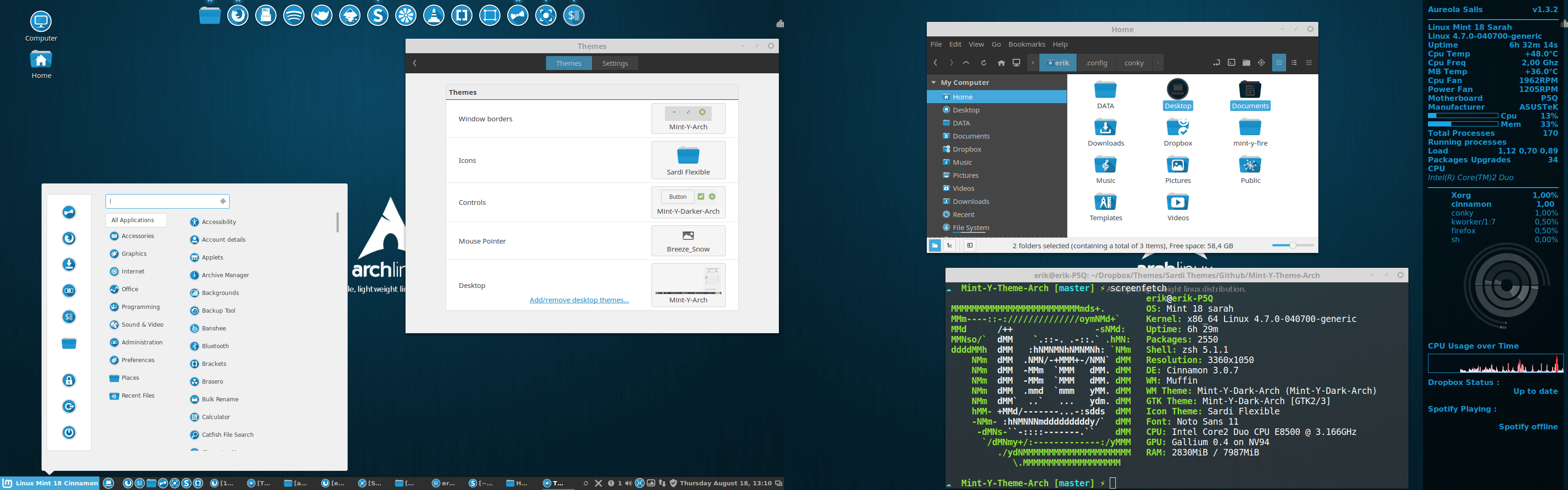Select the Themes tab
The width and height of the screenshot is (1568, 490).
(568, 63)
